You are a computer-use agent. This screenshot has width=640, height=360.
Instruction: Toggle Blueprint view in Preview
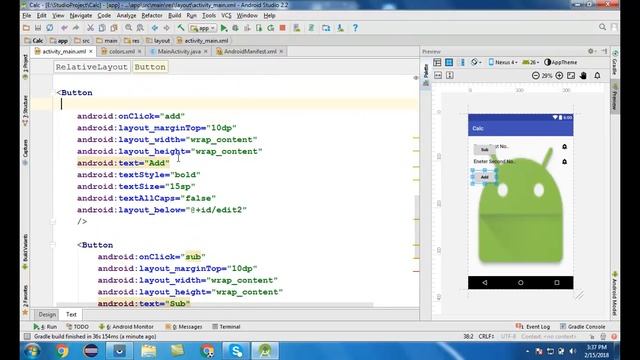click(x=449, y=62)
